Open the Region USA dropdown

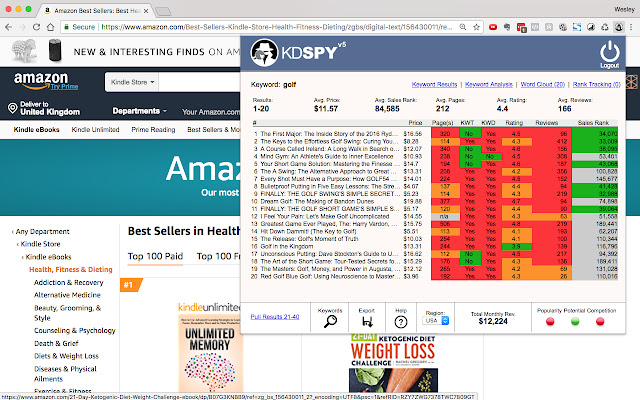[436, 321]
